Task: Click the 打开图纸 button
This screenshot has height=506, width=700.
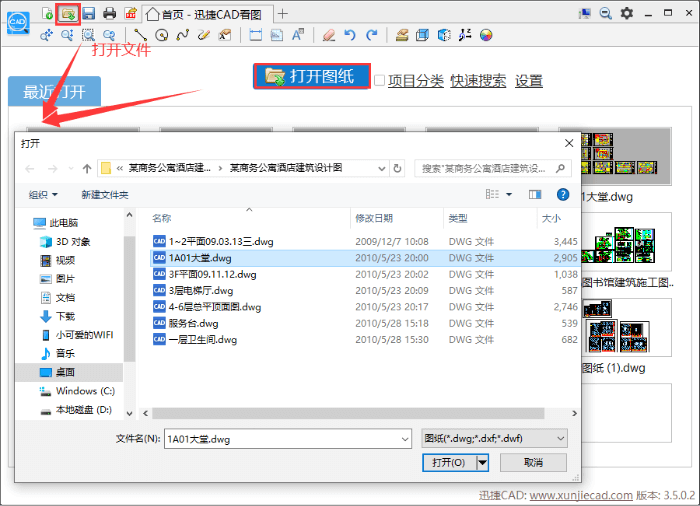Action: point(312,76)
